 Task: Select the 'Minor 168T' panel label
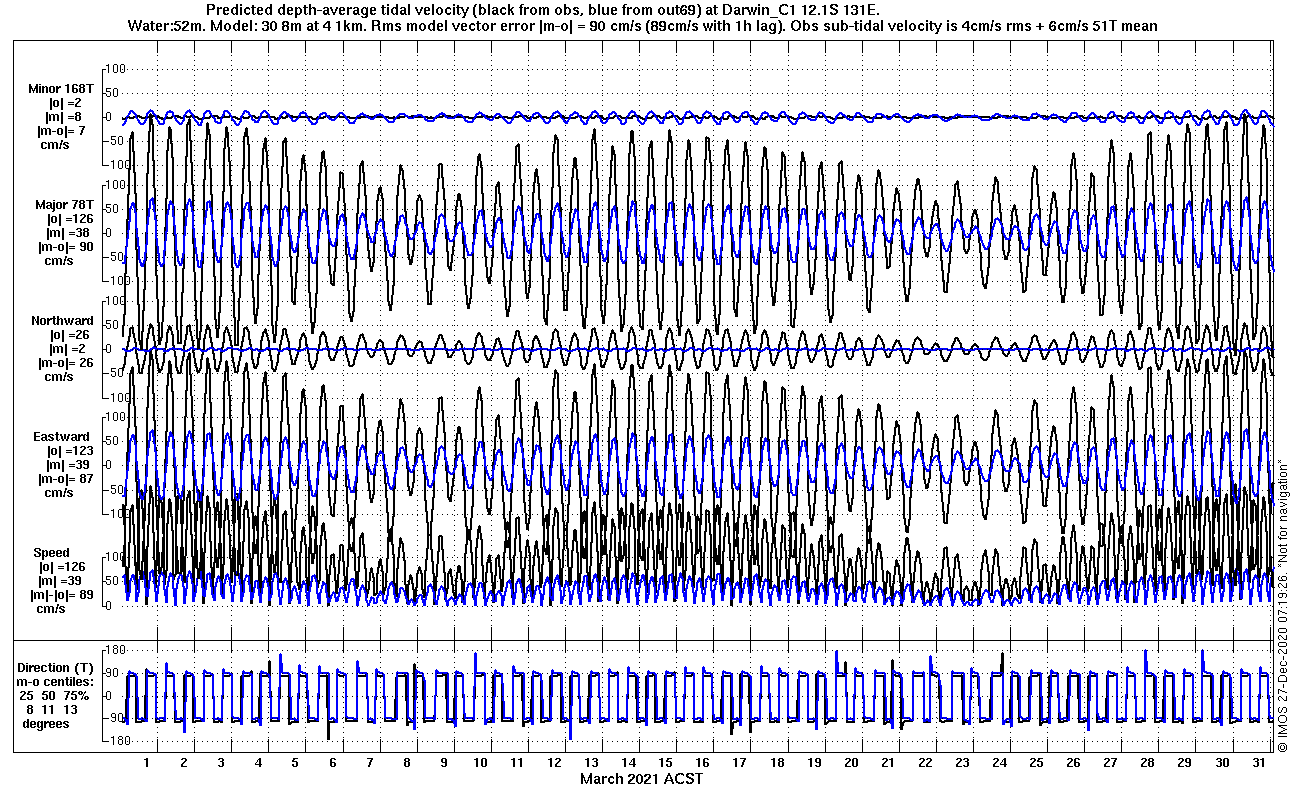[61, 89]
